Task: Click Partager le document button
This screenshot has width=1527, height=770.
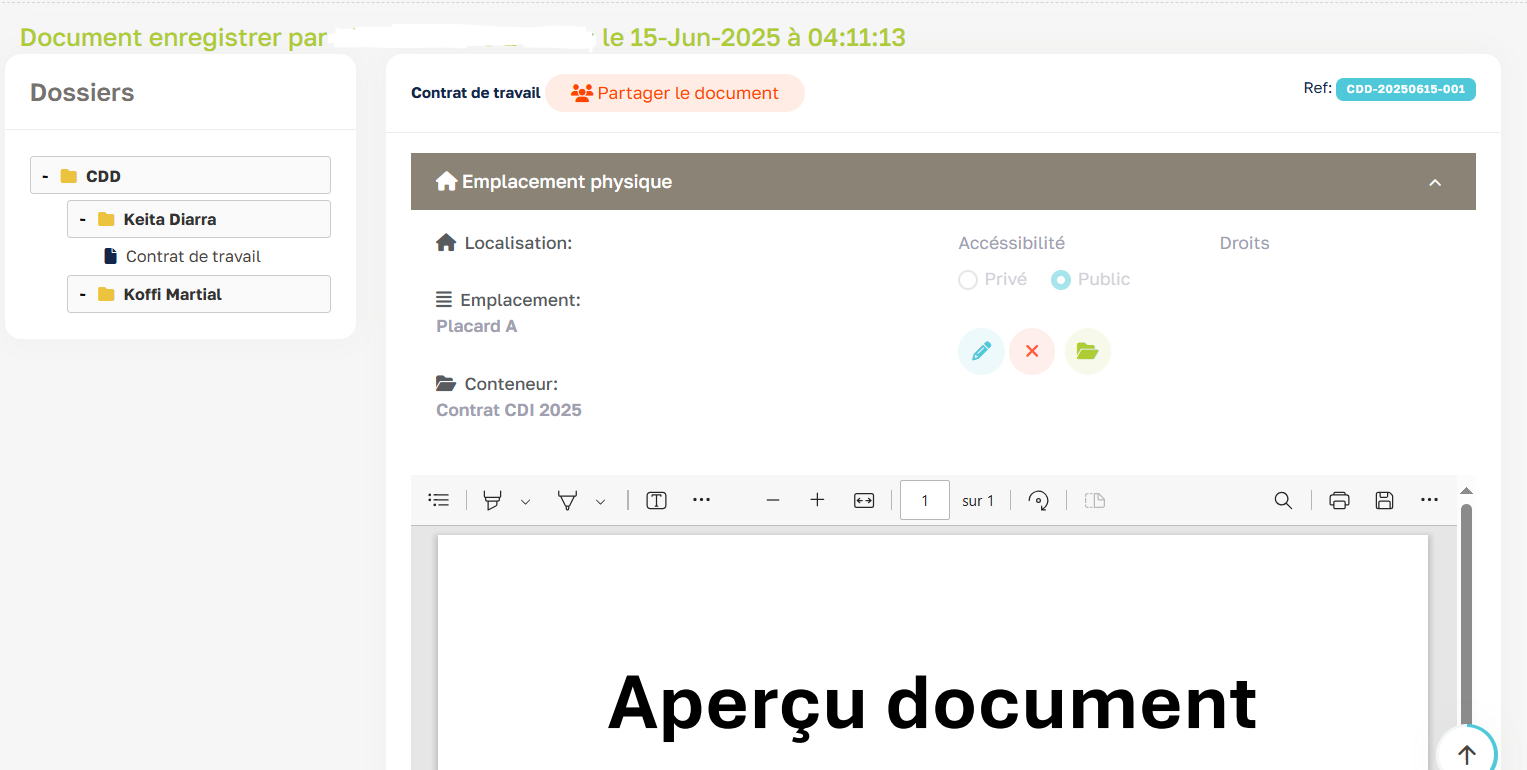Action: (675, 93)
